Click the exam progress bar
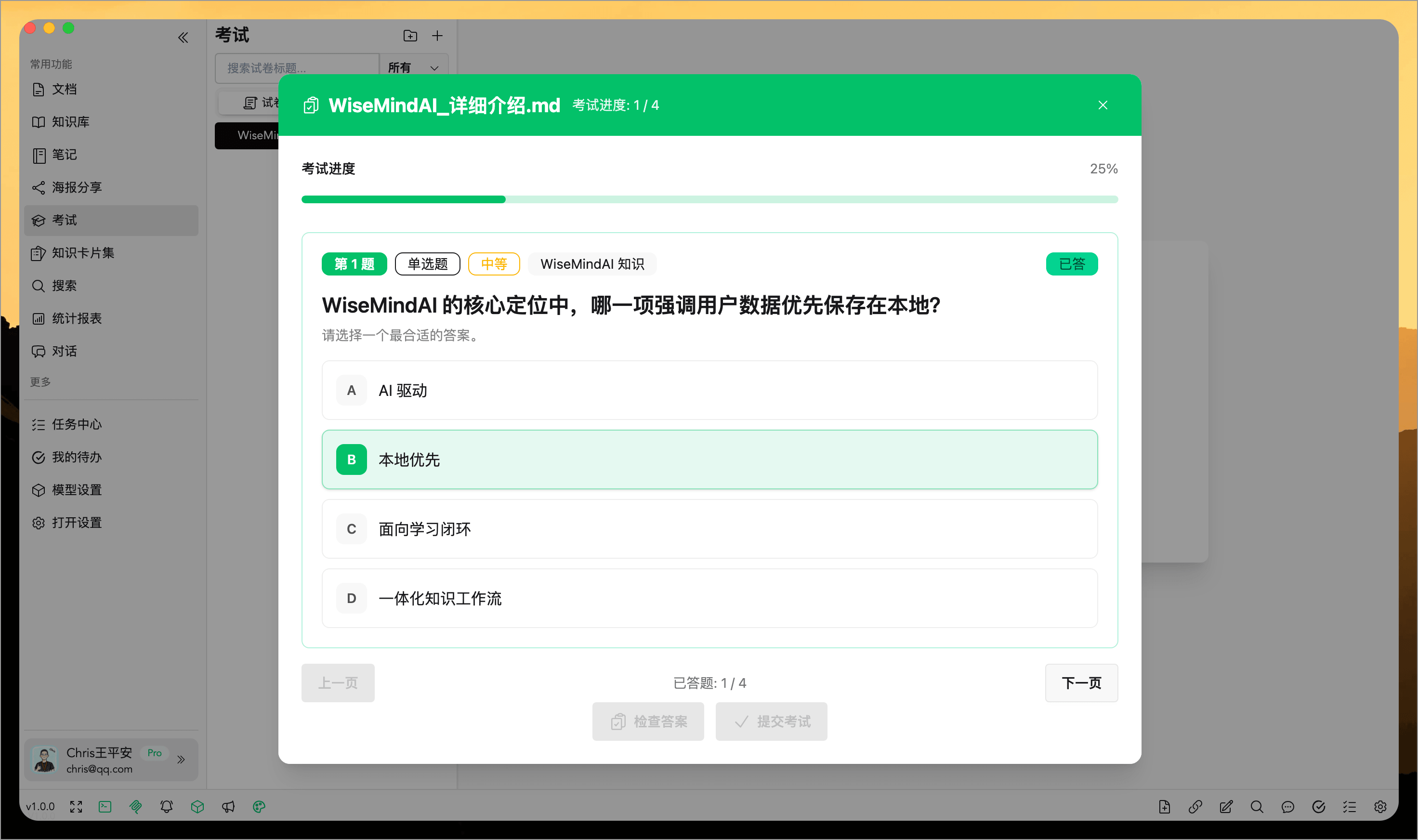 [709, 198]
